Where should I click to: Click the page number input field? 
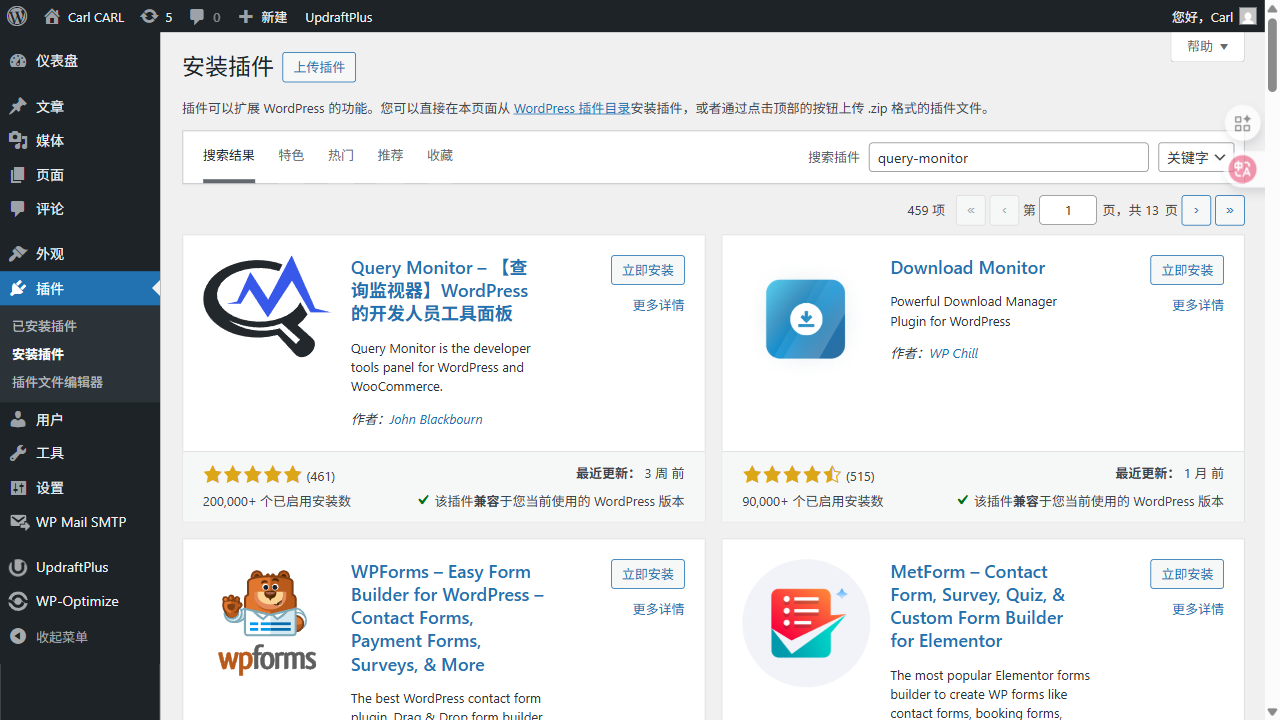click(x=1067, y=210)
